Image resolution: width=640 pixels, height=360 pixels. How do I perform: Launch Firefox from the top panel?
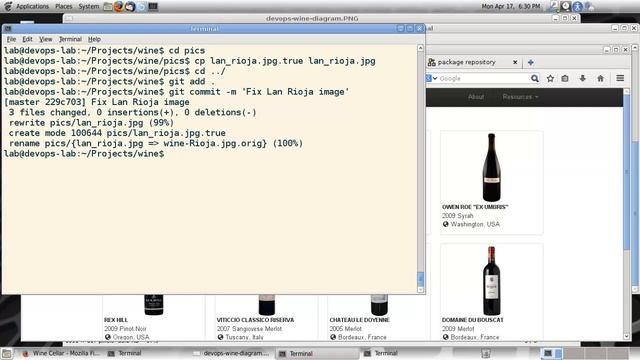point(119,7)
